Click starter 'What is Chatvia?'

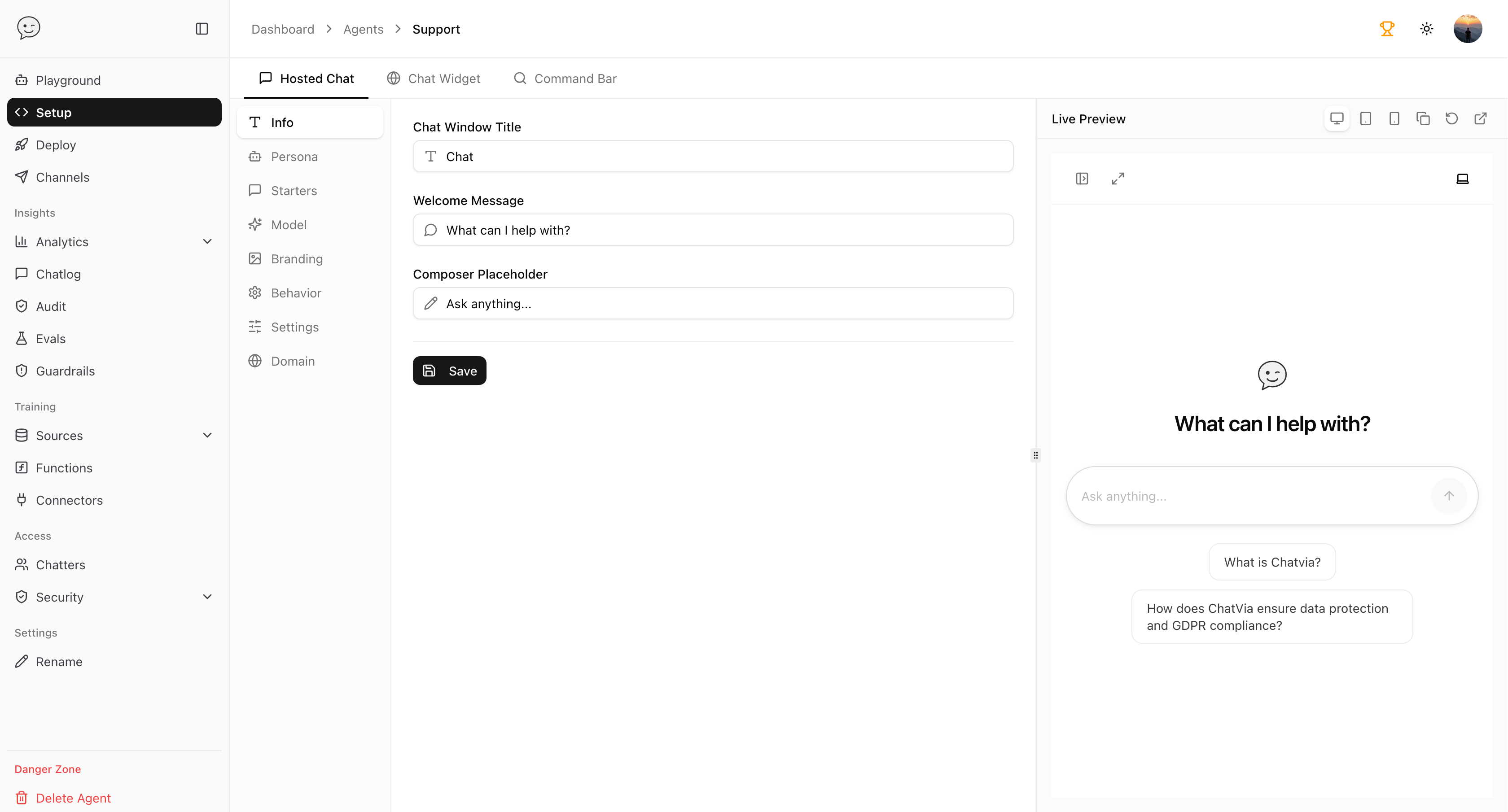point(1272,562)
